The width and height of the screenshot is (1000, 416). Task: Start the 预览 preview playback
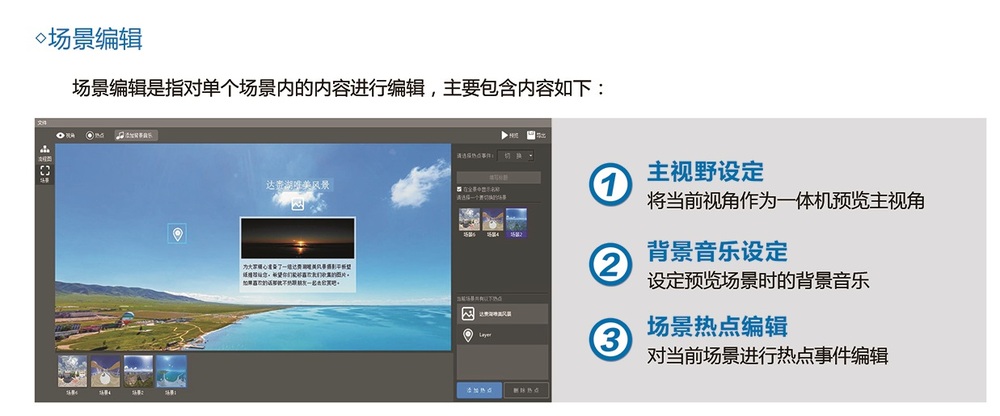coord(510,135)
